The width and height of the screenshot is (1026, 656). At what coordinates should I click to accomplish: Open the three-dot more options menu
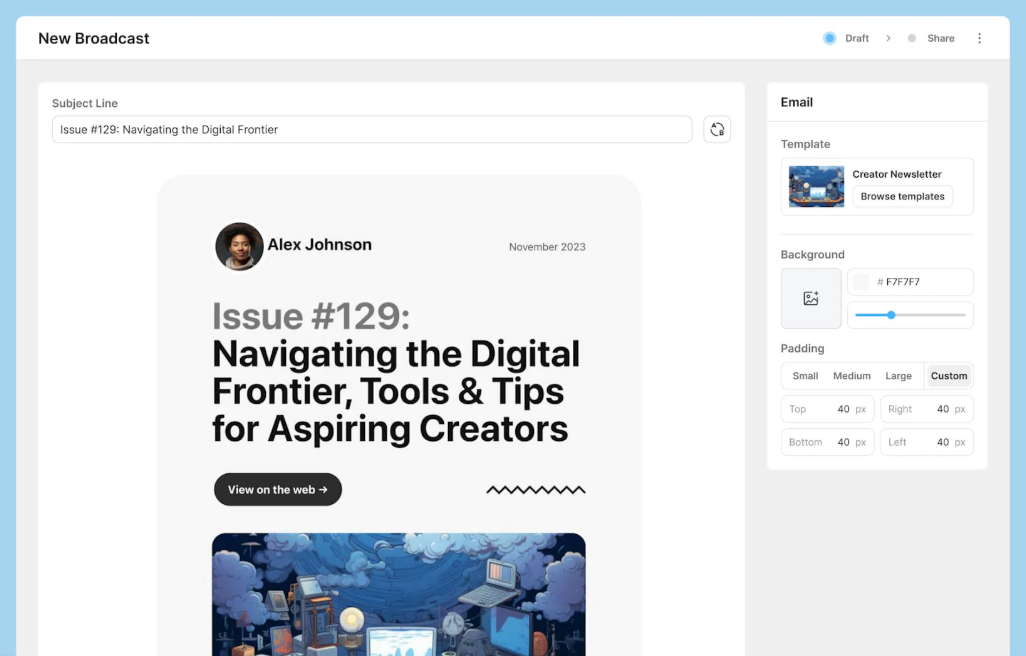pyautogui.click(x=979, y=38)
